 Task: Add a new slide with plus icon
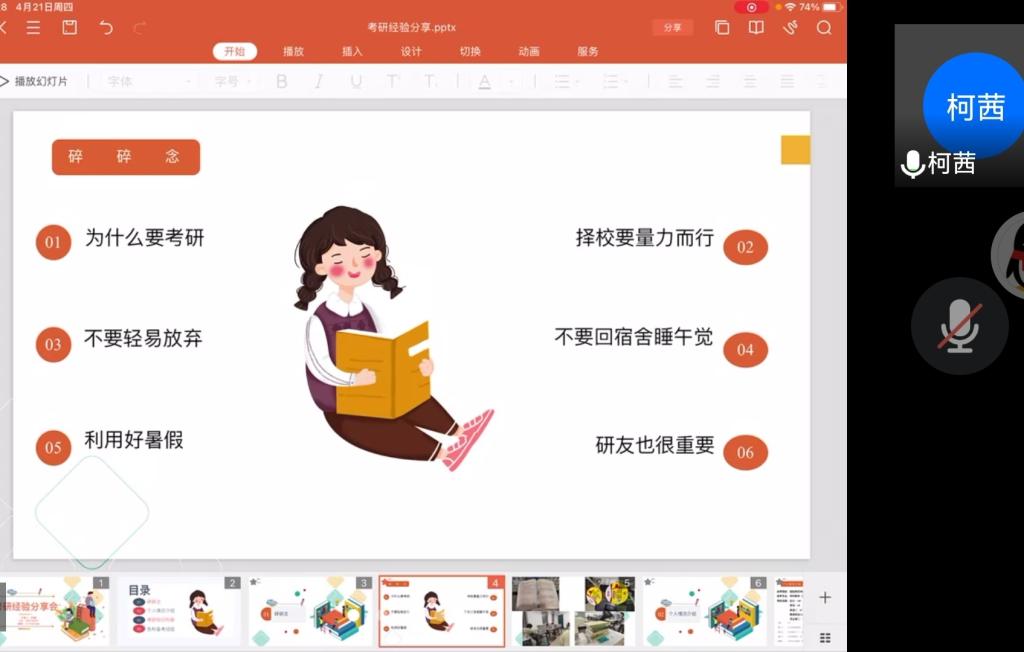click(825, 598)
